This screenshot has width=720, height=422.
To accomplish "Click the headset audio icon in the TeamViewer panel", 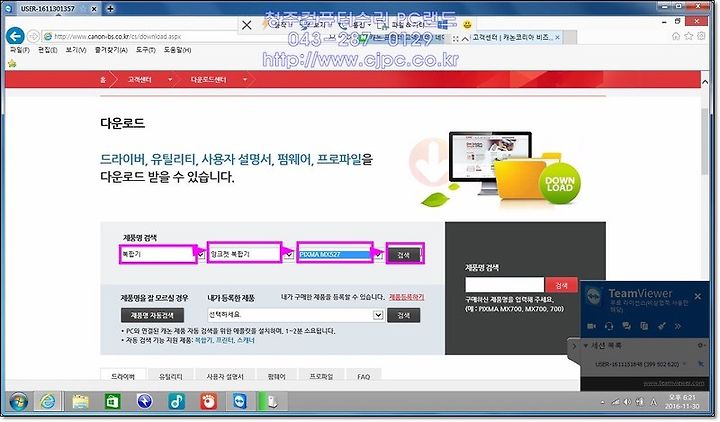I will click(609, 326).
